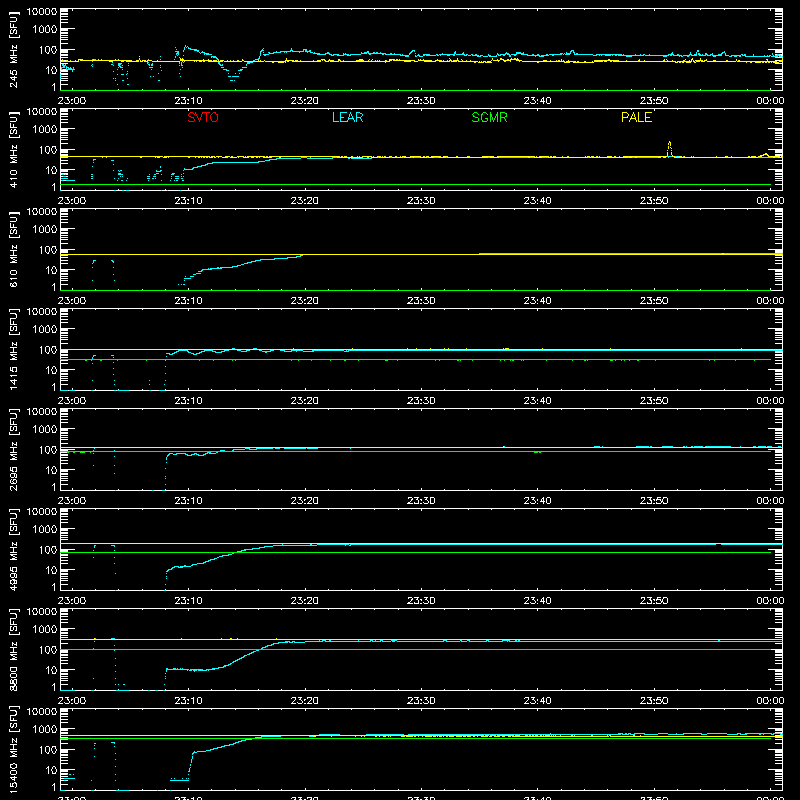Select the 410 MHz [SFU] axis title
The height and width of the screenshot is (800, 800).
pos(13,150)
